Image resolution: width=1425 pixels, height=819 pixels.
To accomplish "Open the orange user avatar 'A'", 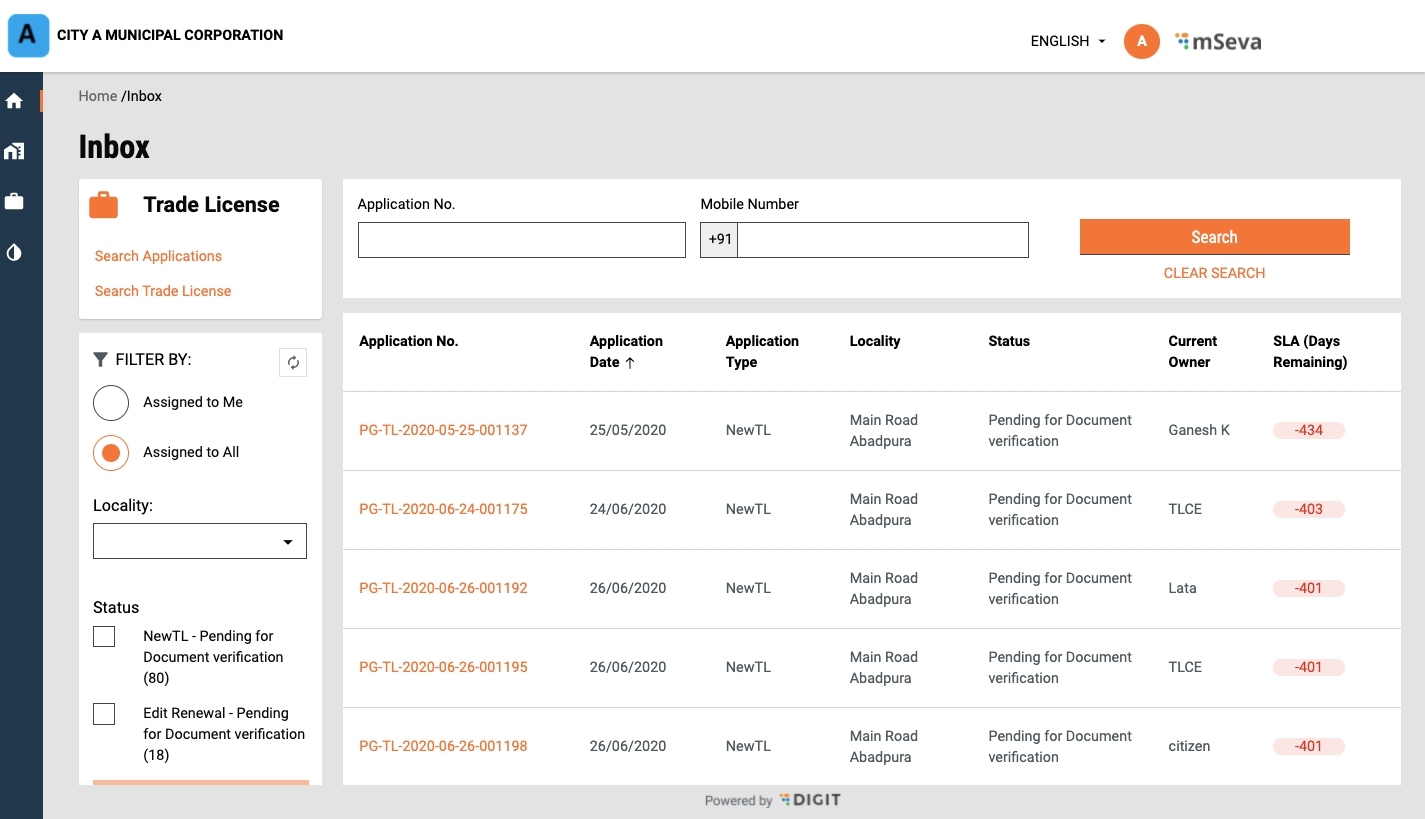I will click(1141, 41).
